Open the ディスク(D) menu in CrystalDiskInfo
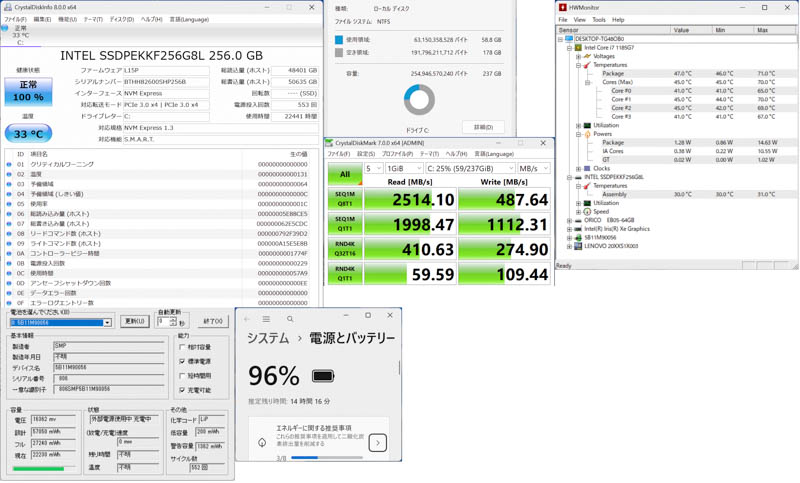The image size is (800, 483). point(122,19)
